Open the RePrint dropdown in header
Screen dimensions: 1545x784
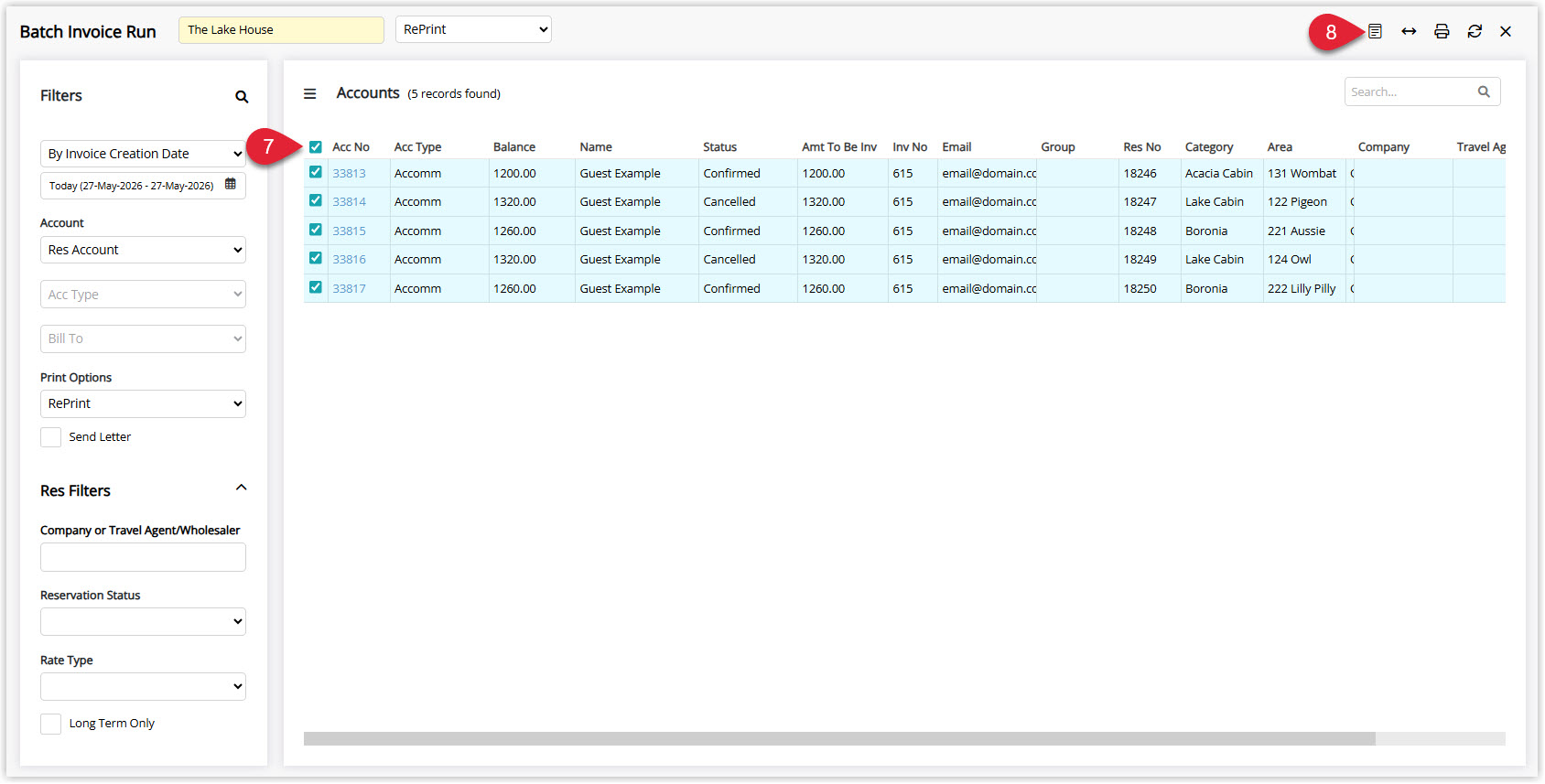tap(473, 29)
